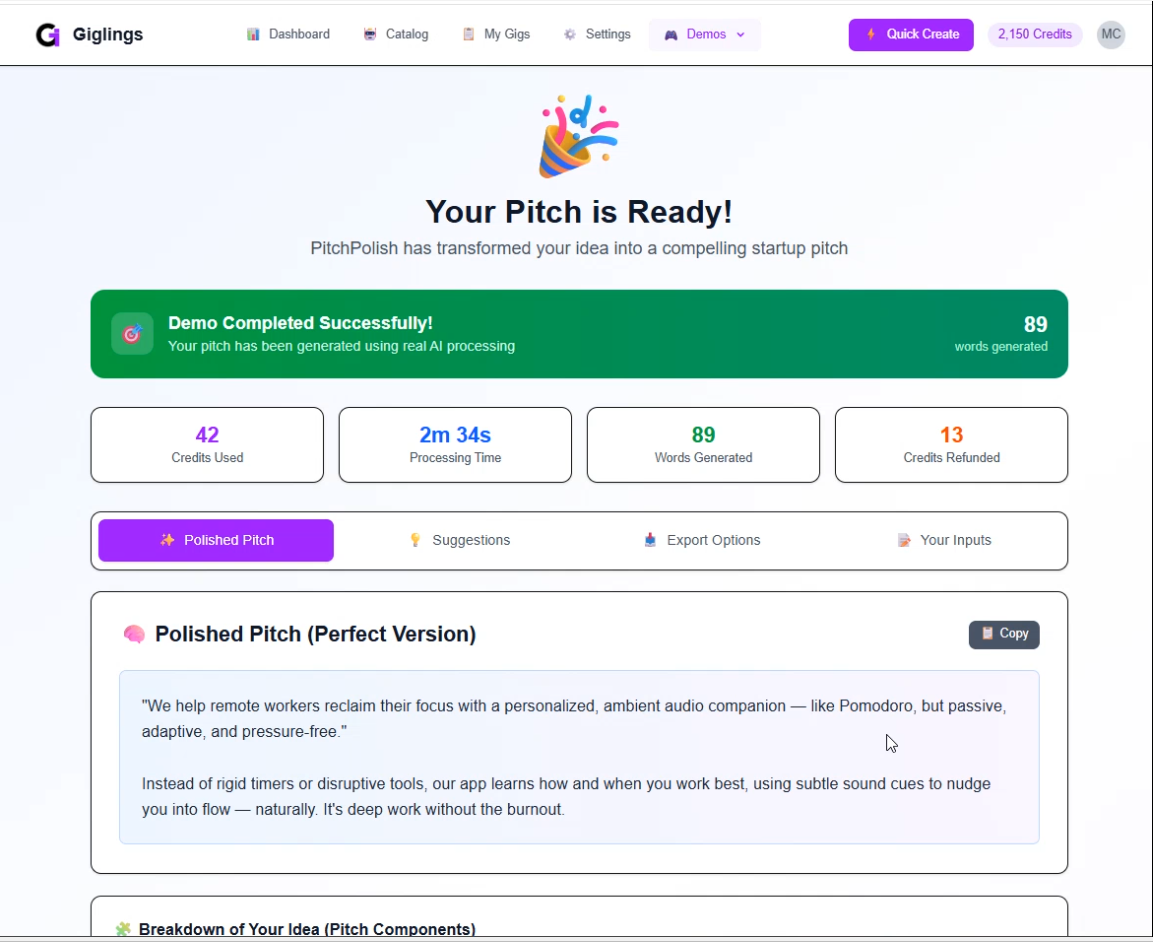Click the Credits Refunded stat card

951,445
